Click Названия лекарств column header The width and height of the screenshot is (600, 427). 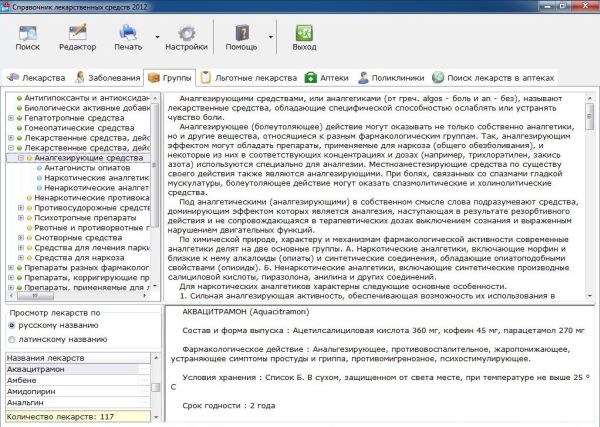pos(78,358)
